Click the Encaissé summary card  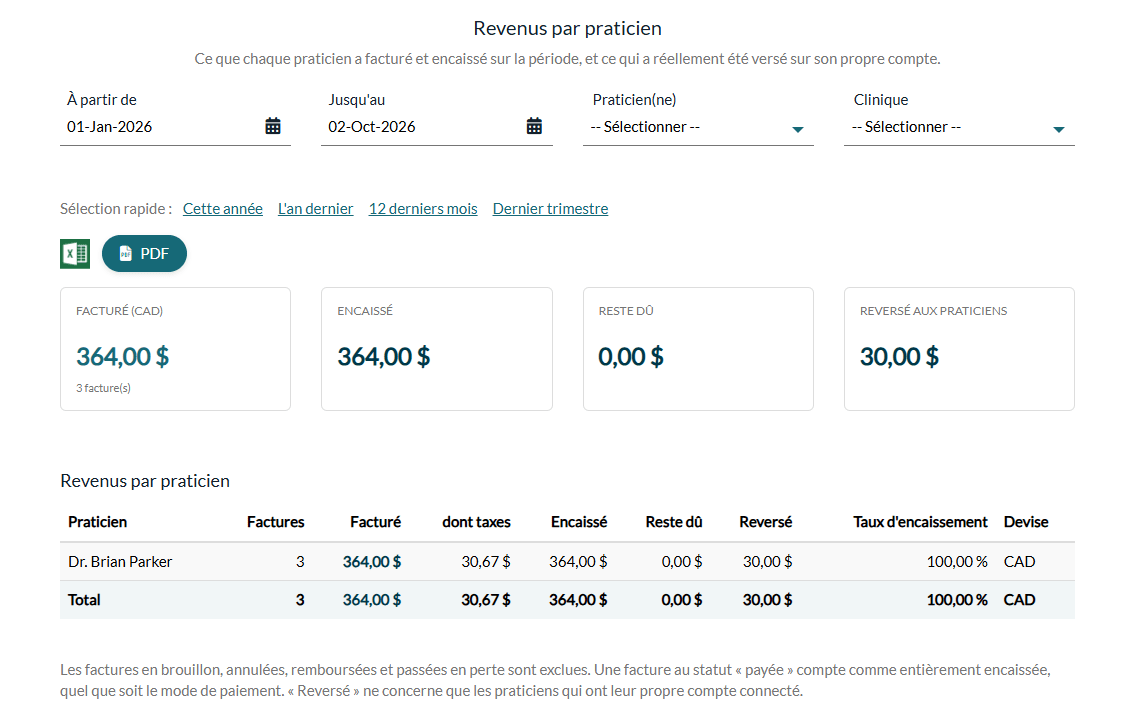click(436, 349)
